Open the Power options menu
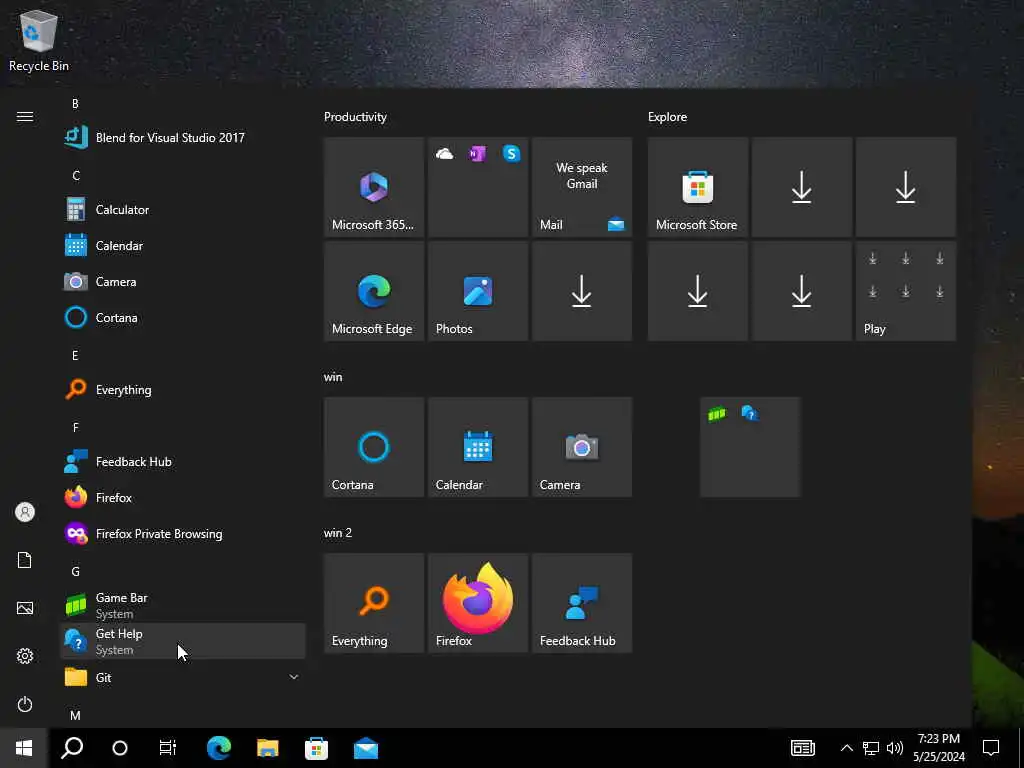The width and height of the screenshot is (1024, 768). 25,704
